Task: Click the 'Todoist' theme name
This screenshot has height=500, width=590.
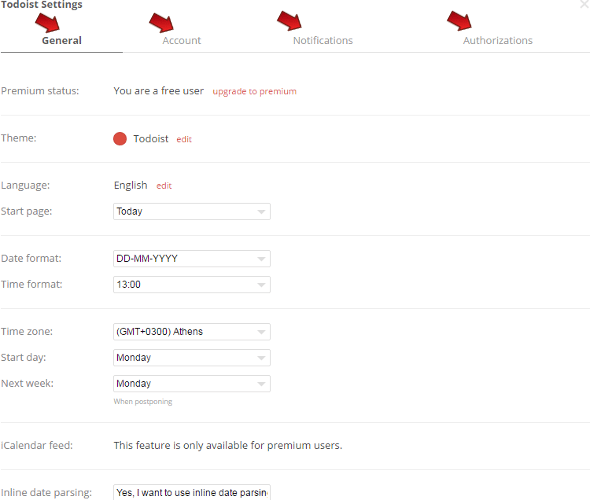Action: tap(151, 139)
